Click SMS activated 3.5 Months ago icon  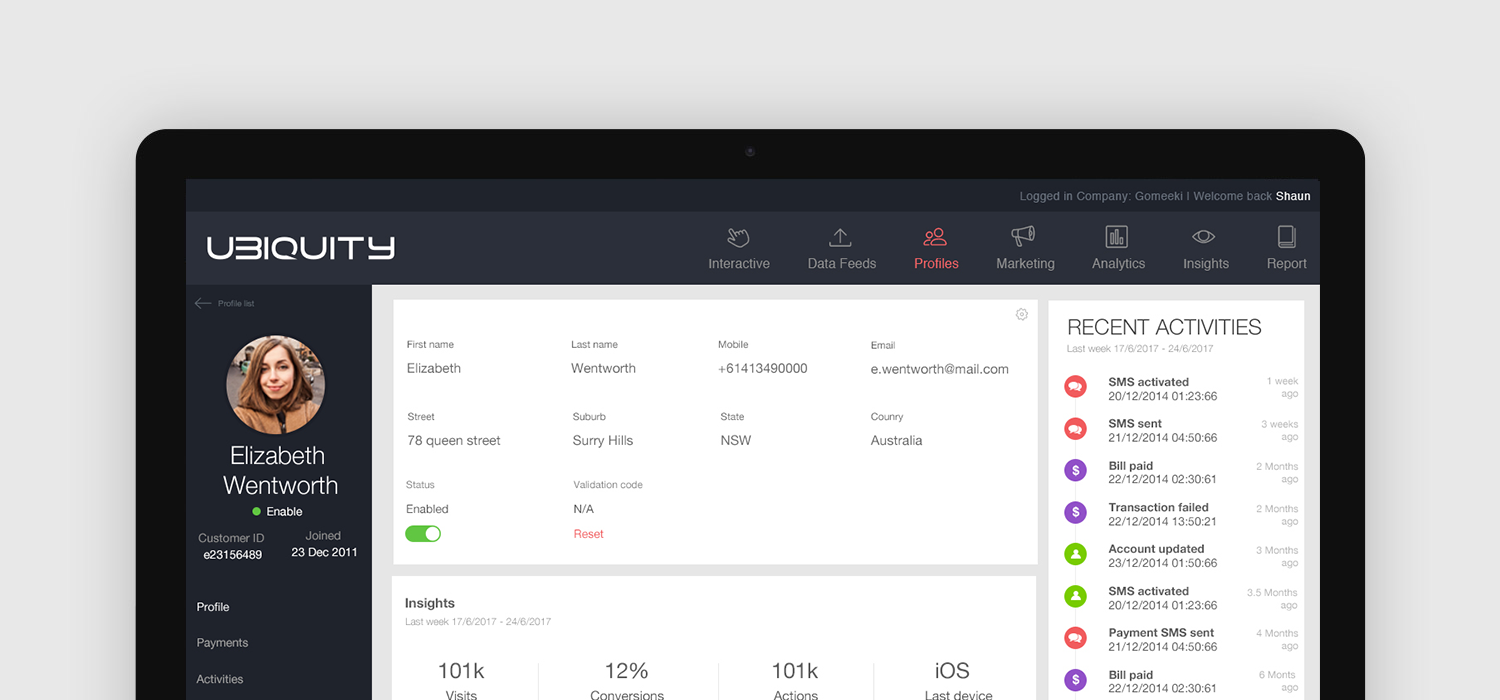1076,595
